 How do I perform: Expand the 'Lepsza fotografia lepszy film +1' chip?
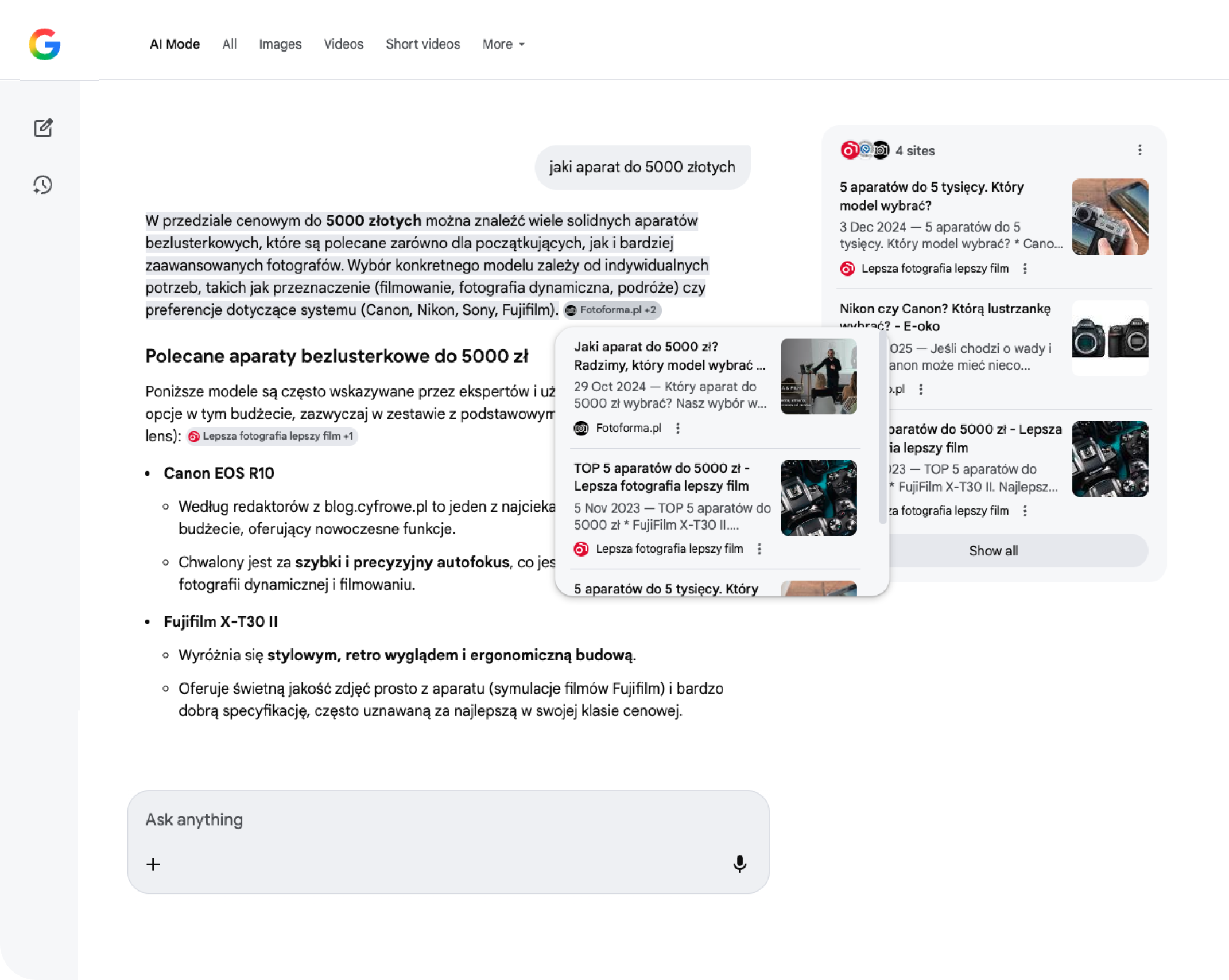(x=272, y=437)
